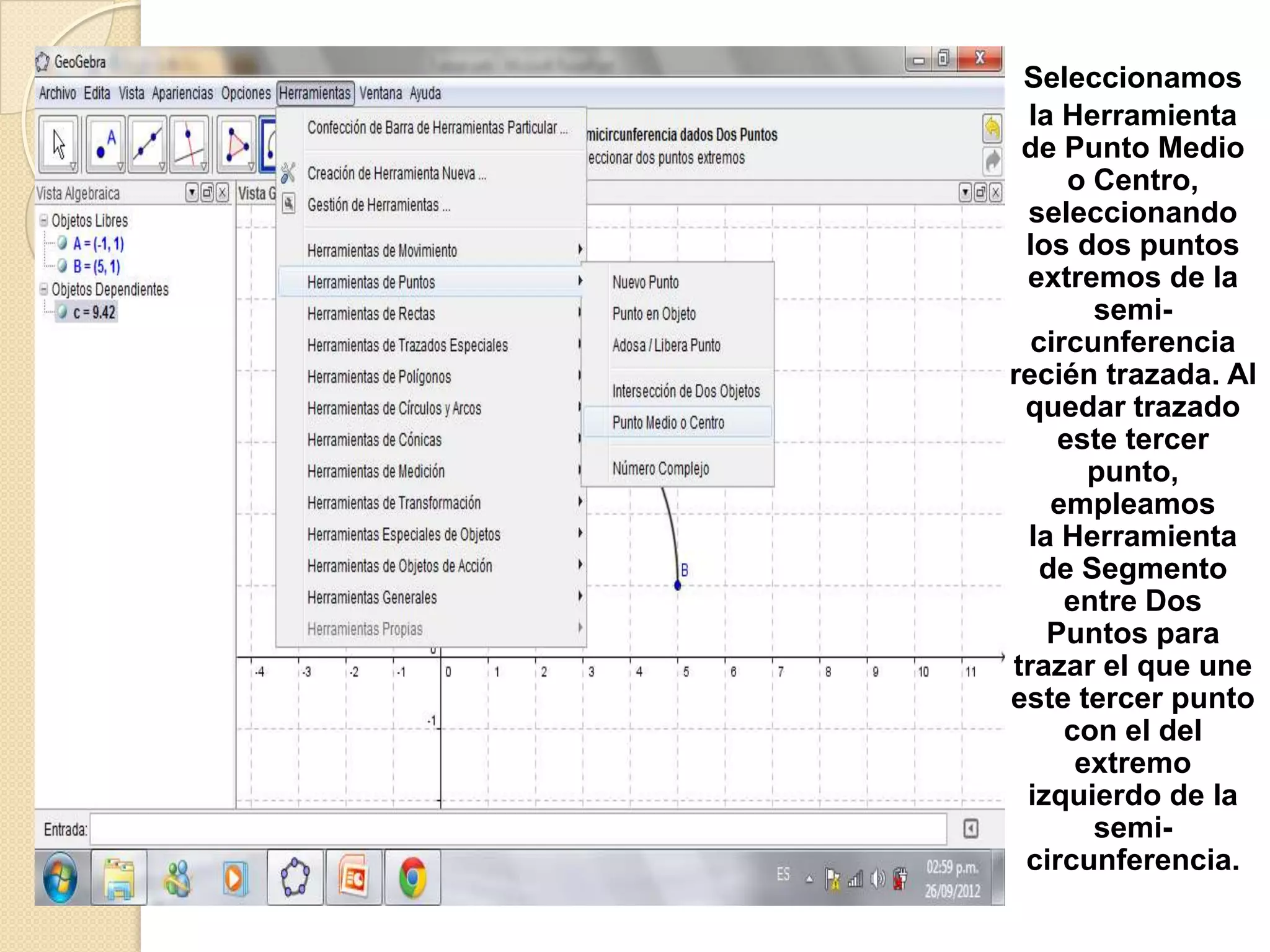Viewport: 1270px width, 952px height.
Task: Toggle visibility of point B
Action: [62, 266]
